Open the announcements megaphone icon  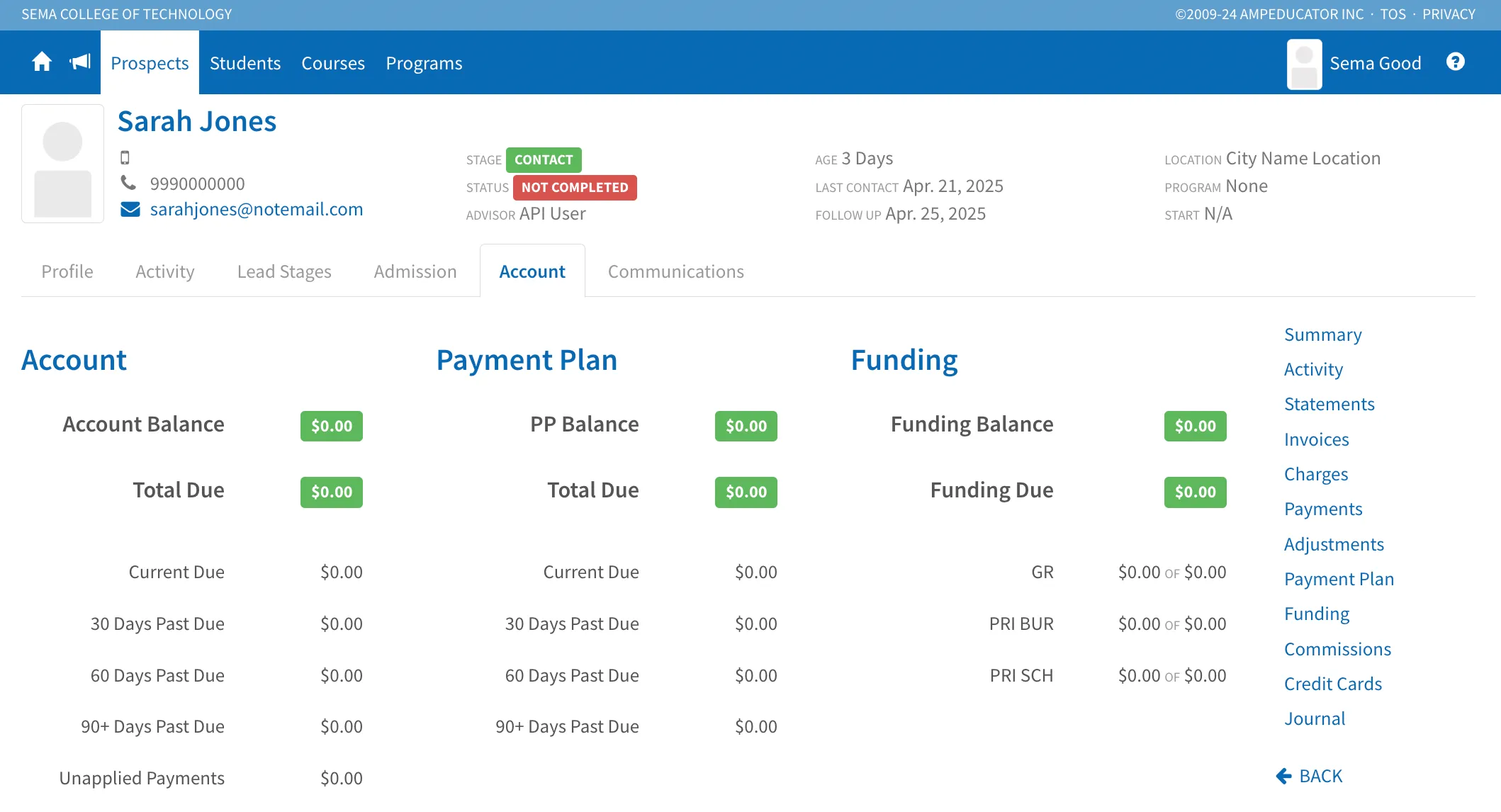click(x=80, y=62)
